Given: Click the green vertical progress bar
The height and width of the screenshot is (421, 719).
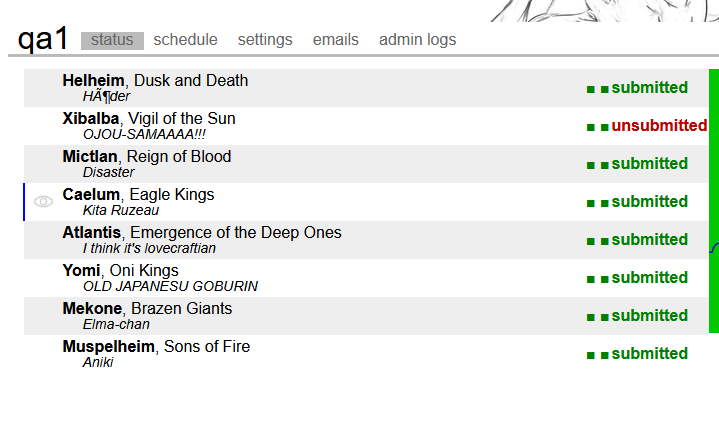Looking at the screenshot, I should coord(713,200).
